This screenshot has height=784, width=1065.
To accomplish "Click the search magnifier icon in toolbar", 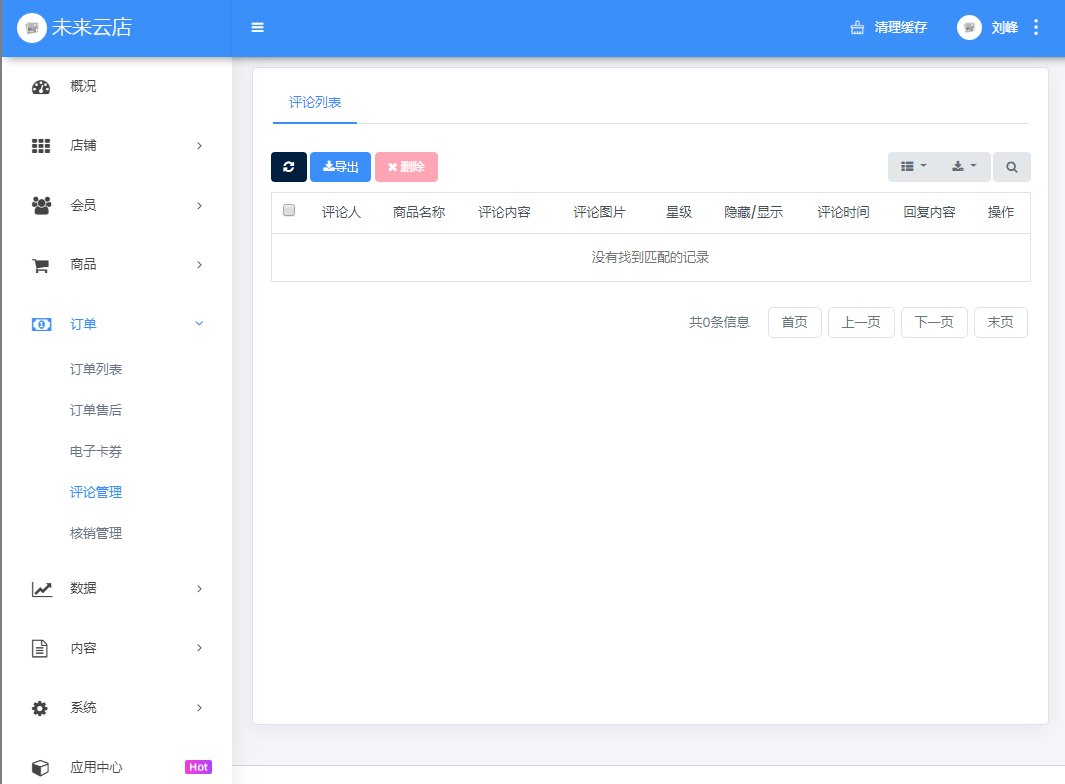I will [1011, 167].
